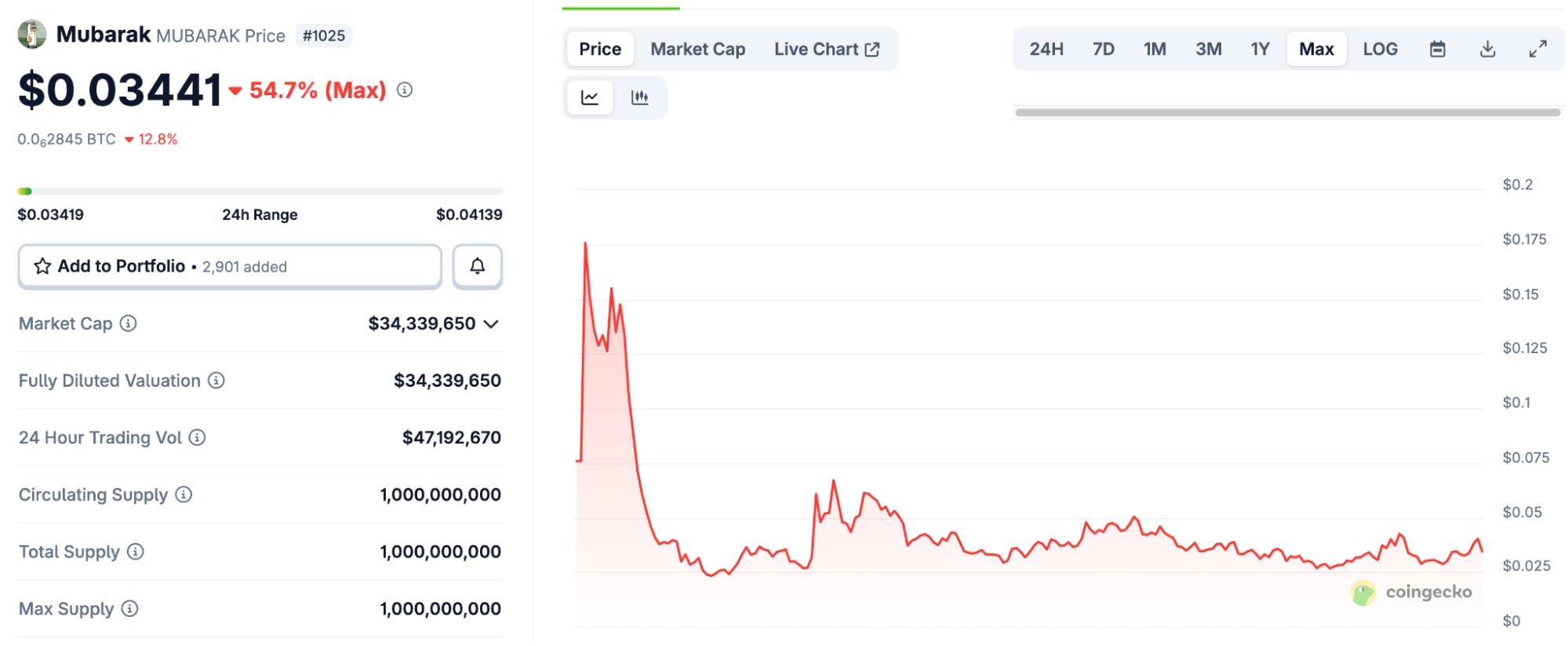Click info icon next to Market Cap

[128, 323]
